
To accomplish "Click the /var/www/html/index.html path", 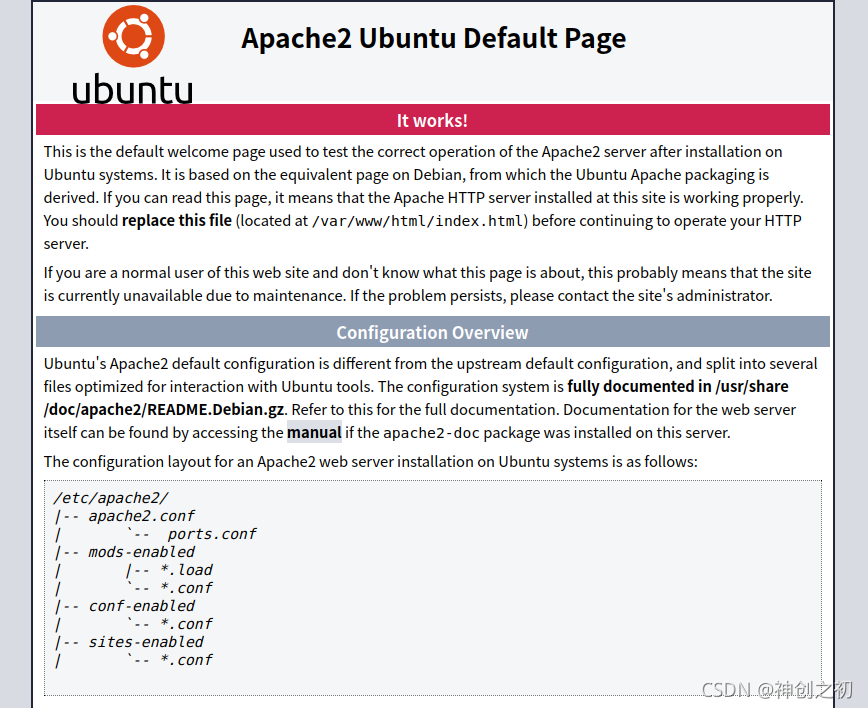I will [x=417, y=221].
